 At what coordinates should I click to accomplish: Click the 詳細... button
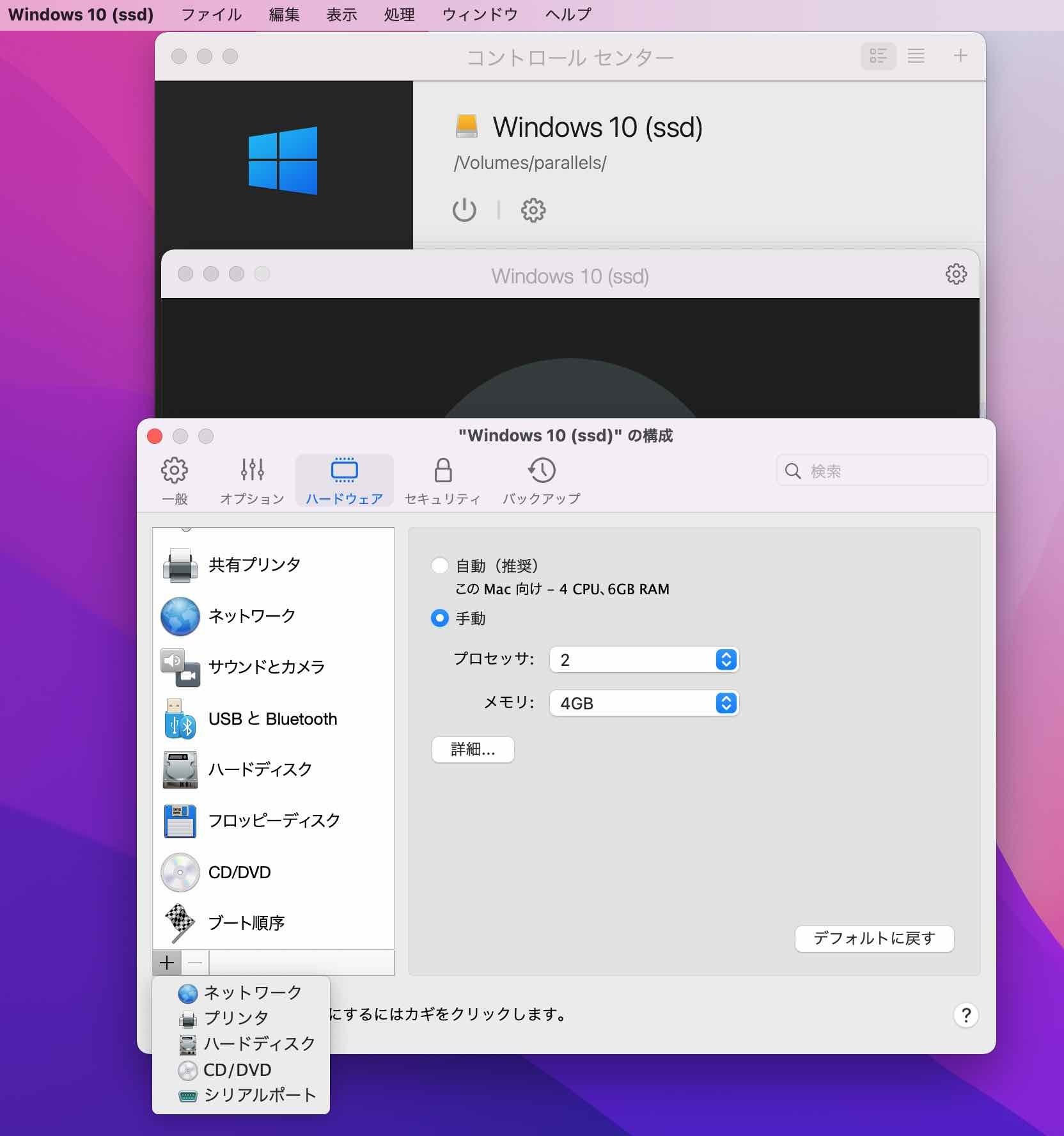click(x=473, y=749)
